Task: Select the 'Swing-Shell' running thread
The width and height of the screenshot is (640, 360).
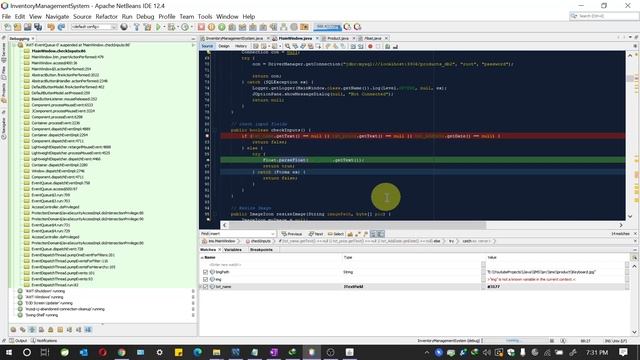Action: [41, 315]
